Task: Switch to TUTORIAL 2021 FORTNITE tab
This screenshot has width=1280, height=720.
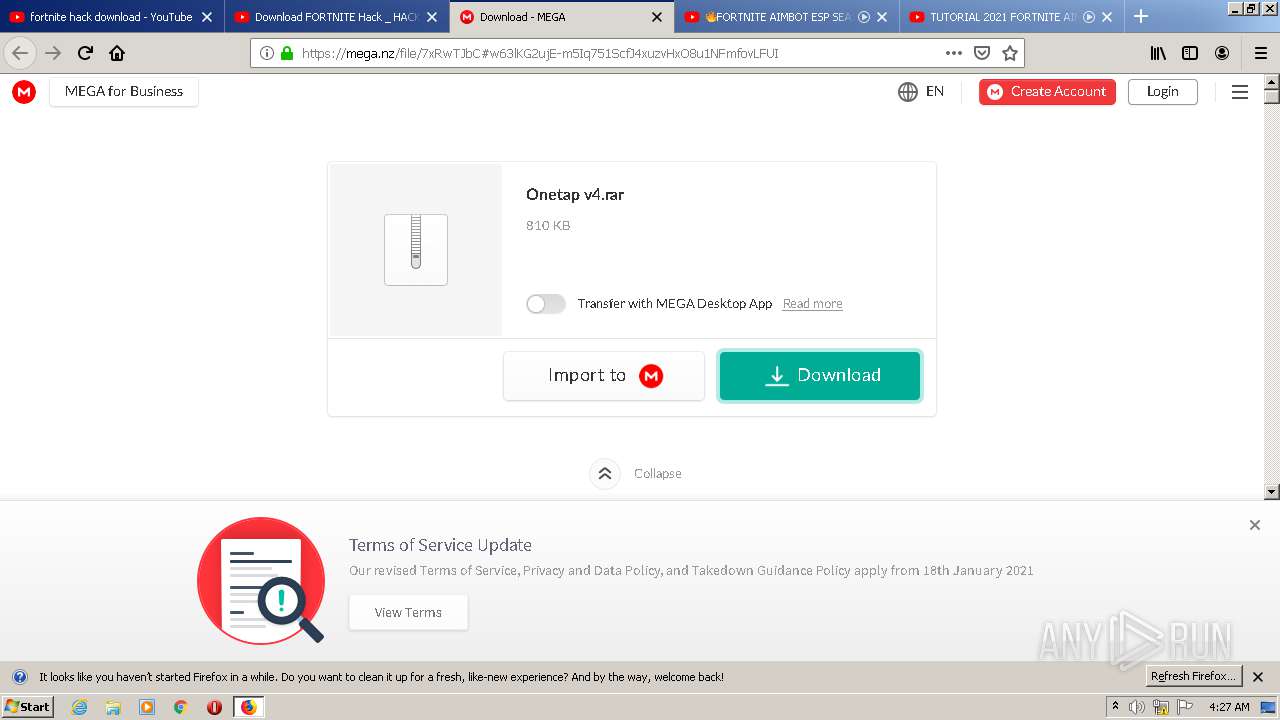Action: (x=1011, y=17)
